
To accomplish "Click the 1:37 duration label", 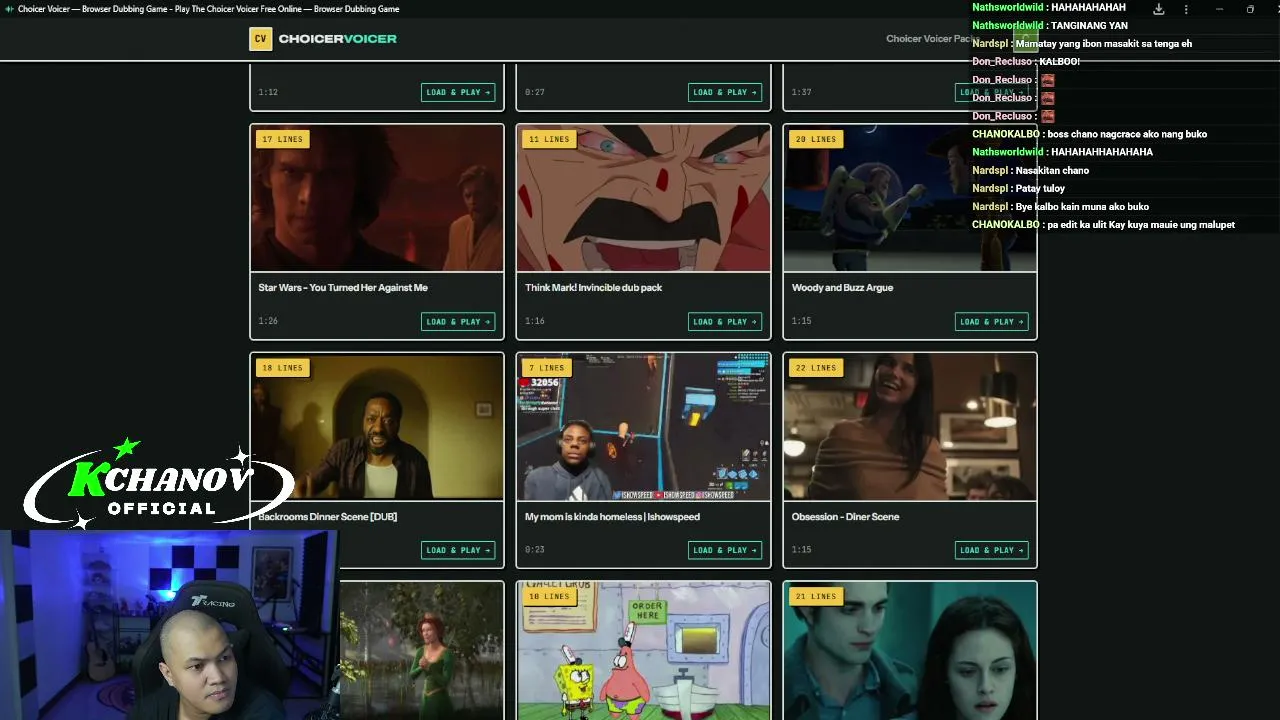I will tap(802, 92).
